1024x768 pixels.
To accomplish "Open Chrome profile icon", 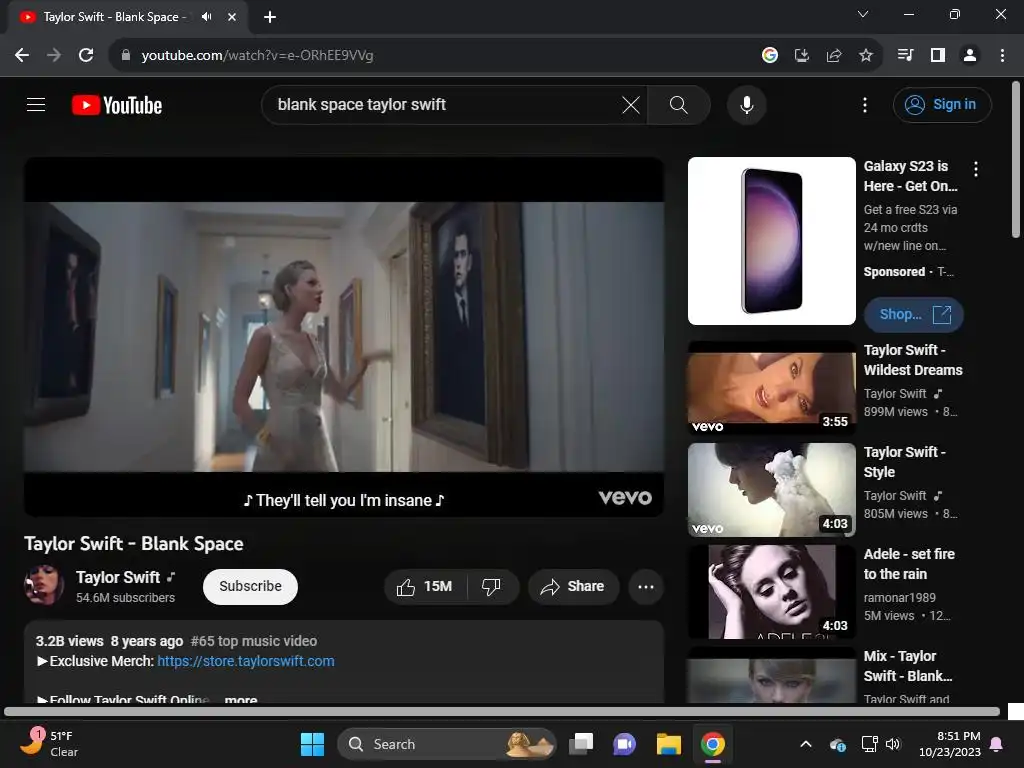I will 970,56.
